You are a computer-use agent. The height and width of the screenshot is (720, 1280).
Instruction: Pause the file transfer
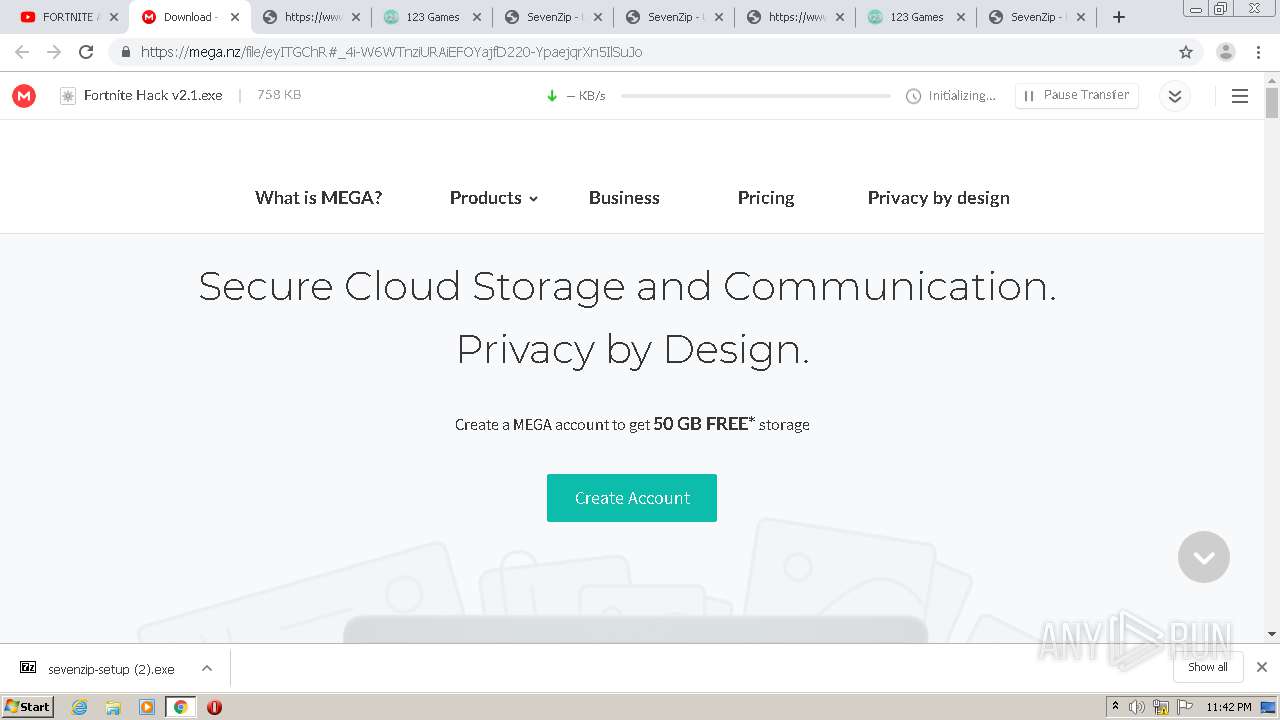click(x=1077, y=95)
